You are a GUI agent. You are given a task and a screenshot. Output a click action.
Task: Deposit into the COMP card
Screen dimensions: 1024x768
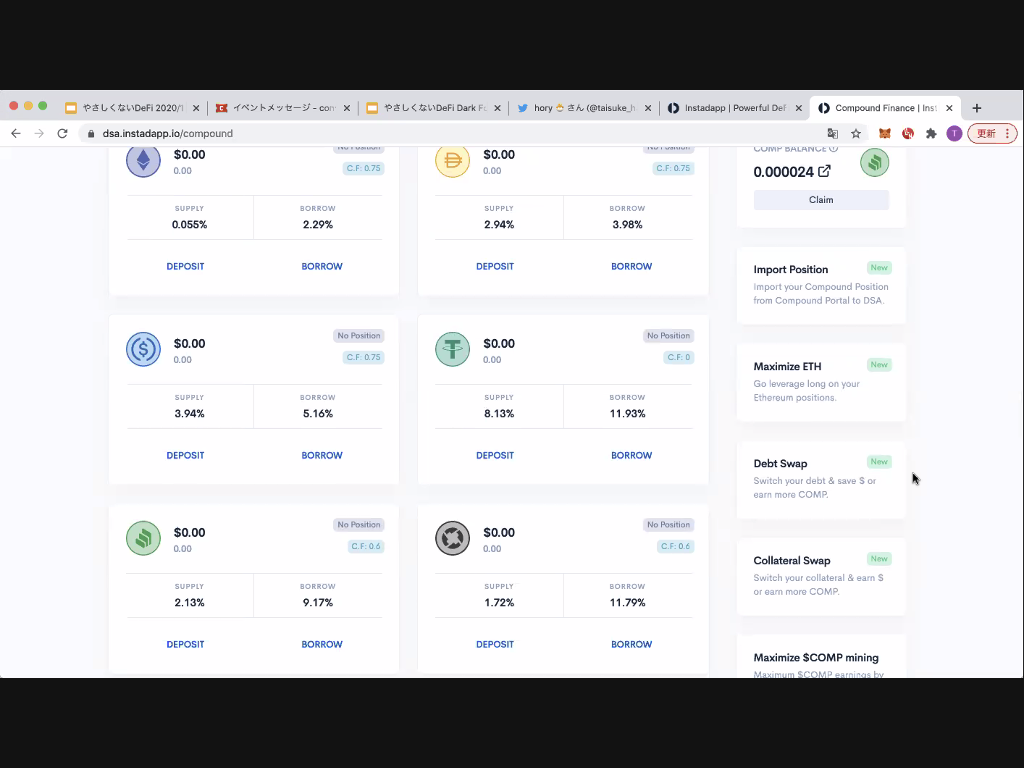click(185, 644)
